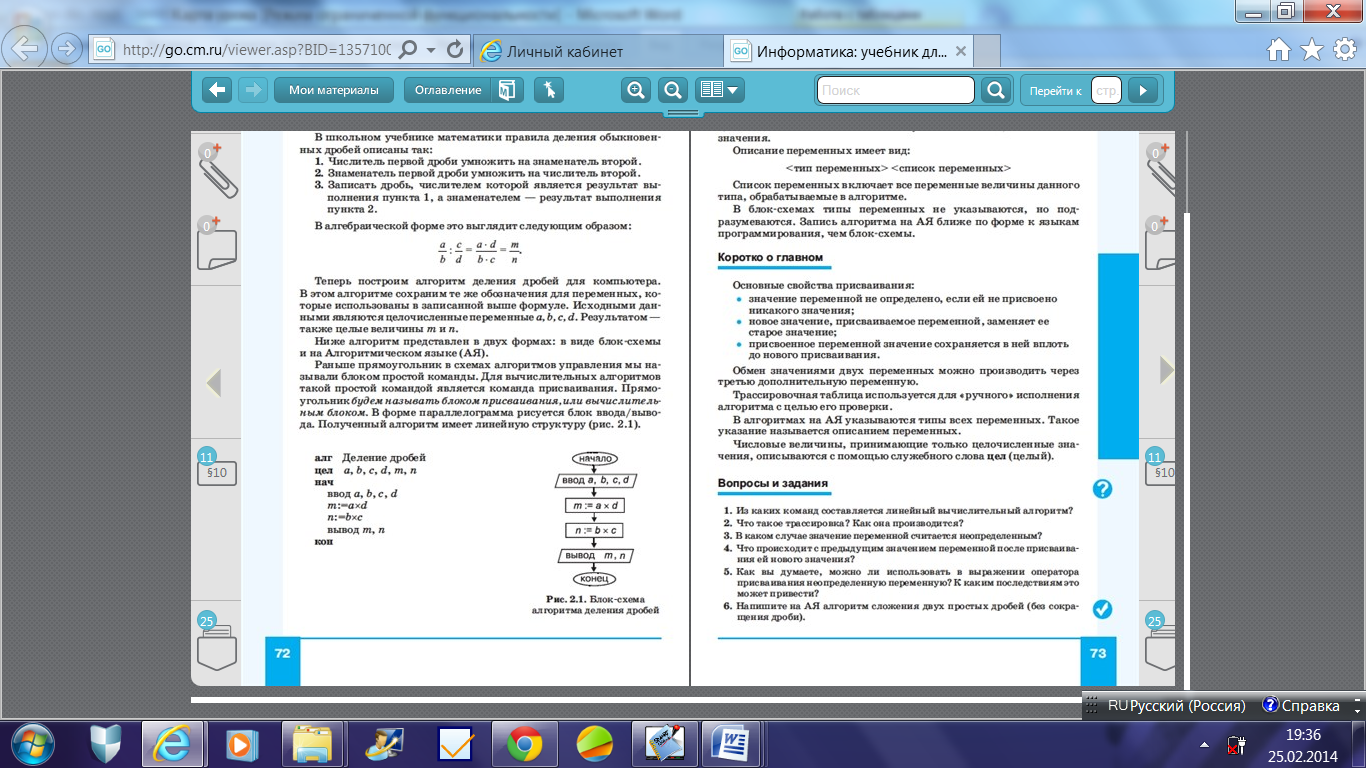The height and width of the screenshot is (768, 1366).
Task: Open paperclip attachments icon in the right sidebar
Action: (x=1160, y=171)
